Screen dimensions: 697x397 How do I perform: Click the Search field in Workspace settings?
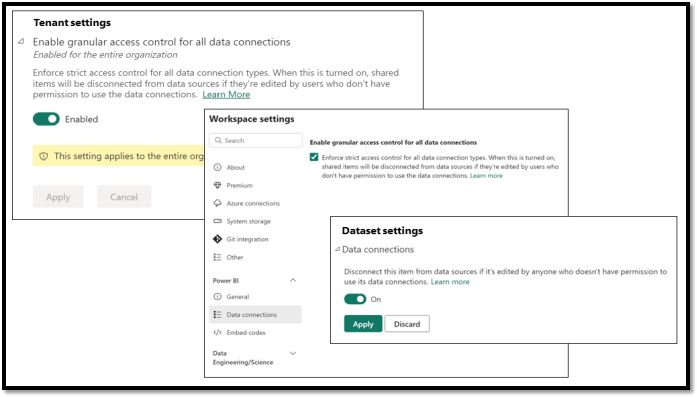click(256, 140)
